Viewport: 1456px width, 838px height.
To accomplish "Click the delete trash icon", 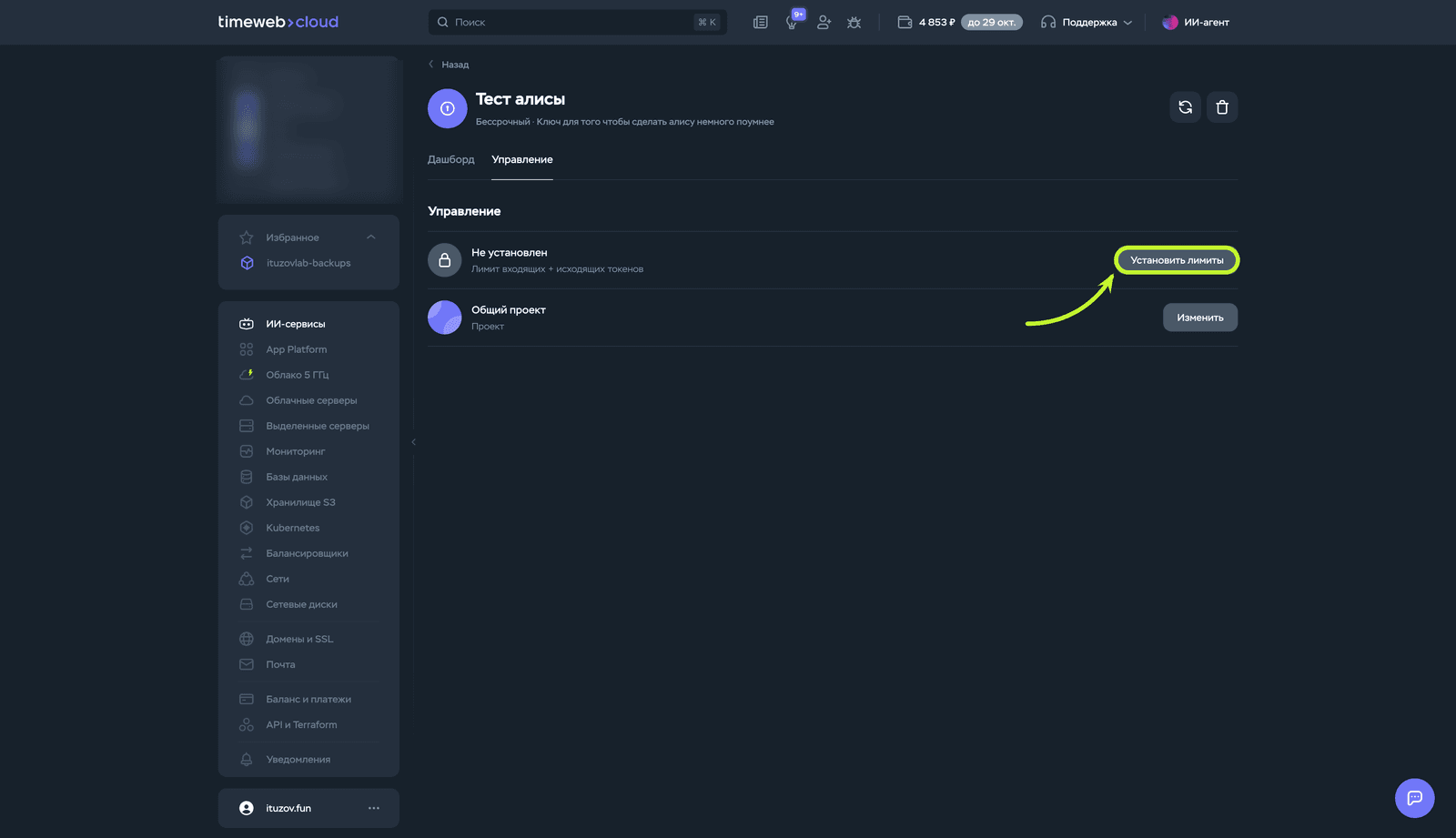I will coord(1222,107).
